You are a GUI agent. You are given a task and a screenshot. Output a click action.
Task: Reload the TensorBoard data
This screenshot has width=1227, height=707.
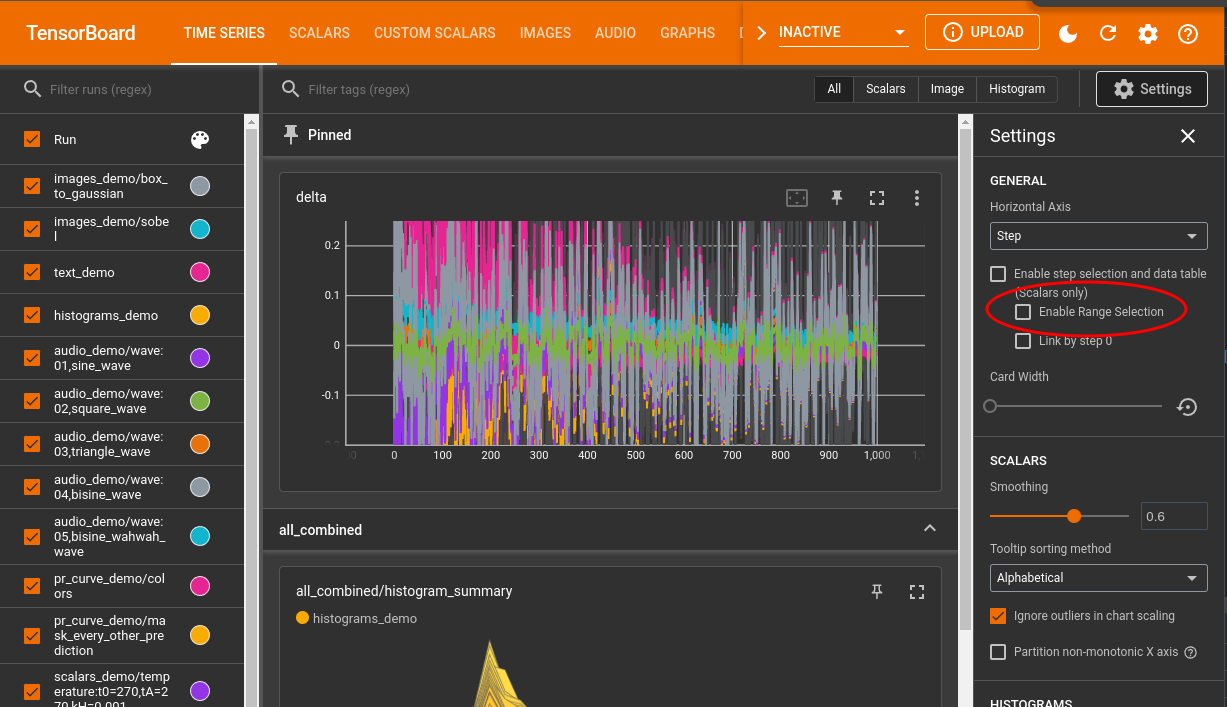point(1108,32)
